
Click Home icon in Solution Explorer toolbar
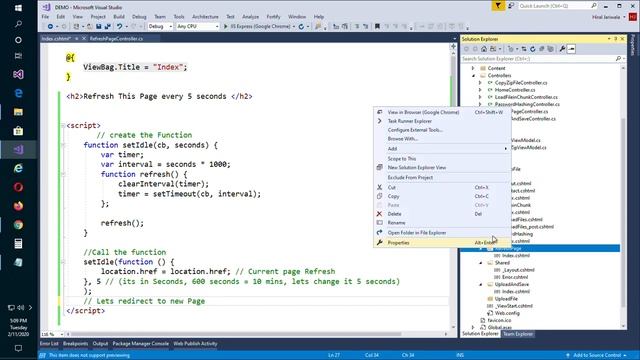coord(484,49)
